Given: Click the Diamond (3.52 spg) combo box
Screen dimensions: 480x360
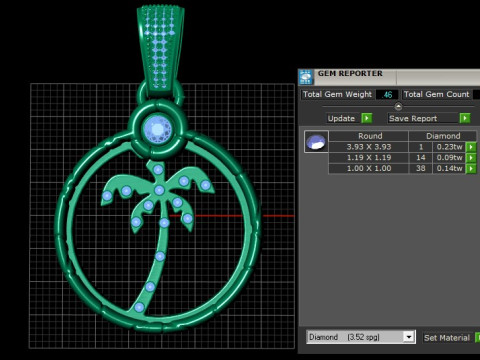Looking at the screenshot, I should pos(361,337).
